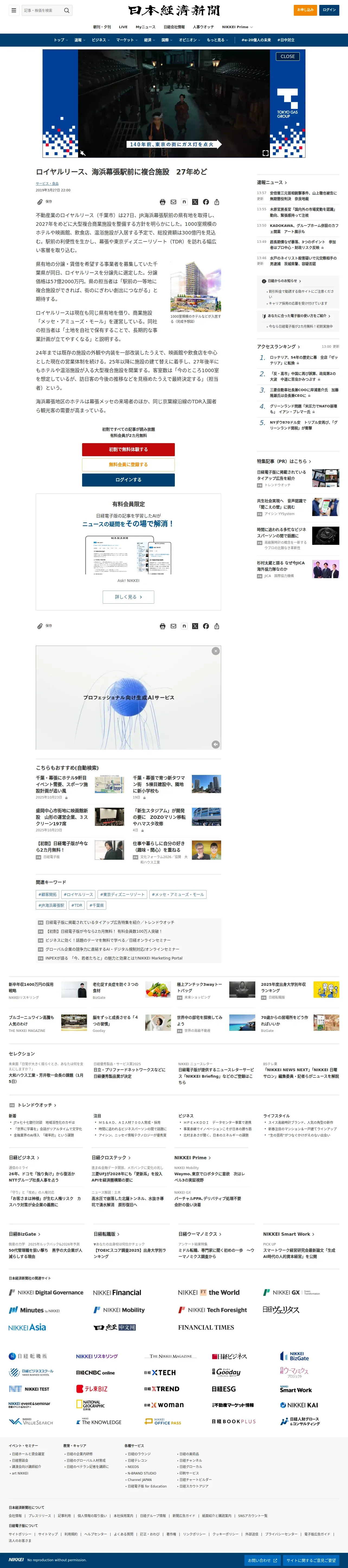Click 詳しく見る in Ask NIKKEI box
The image size is (348, 1568).
[x=128, y=597]
